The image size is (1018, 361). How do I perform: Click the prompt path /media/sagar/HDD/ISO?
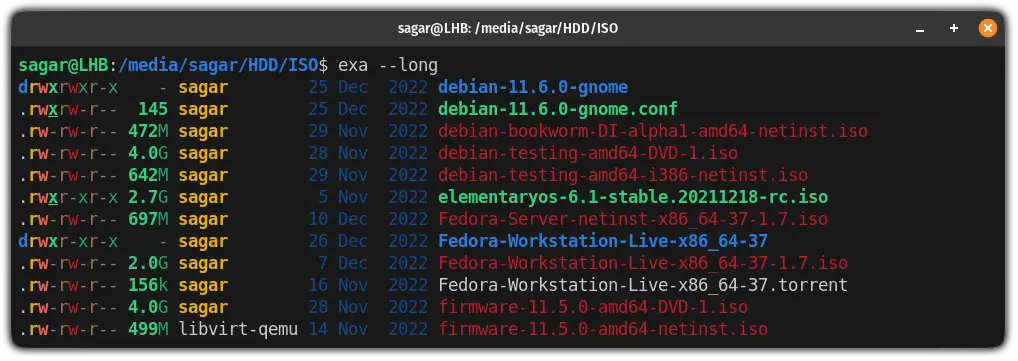219,65
